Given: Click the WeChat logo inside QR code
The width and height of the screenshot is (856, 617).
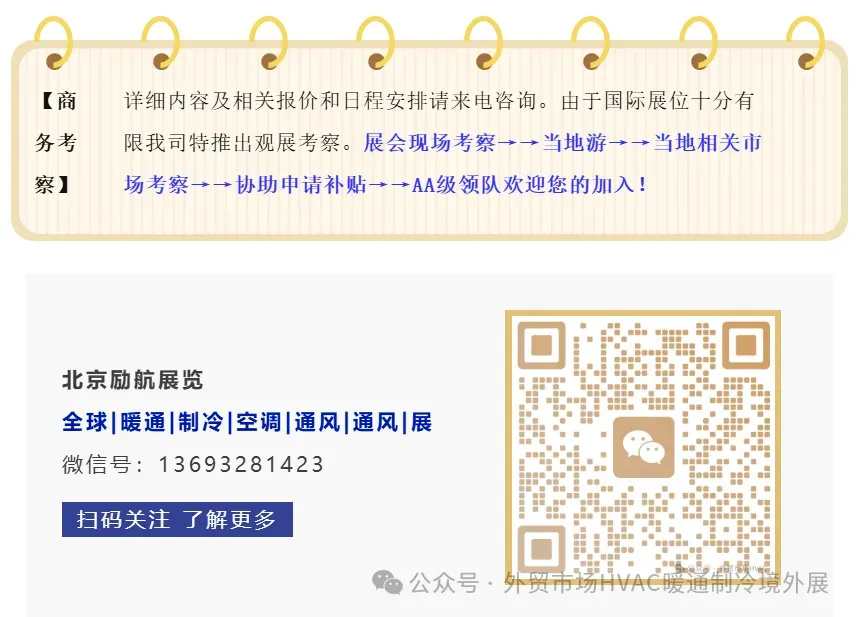Looking at the screenshot, I should click(x=644, y=447).
